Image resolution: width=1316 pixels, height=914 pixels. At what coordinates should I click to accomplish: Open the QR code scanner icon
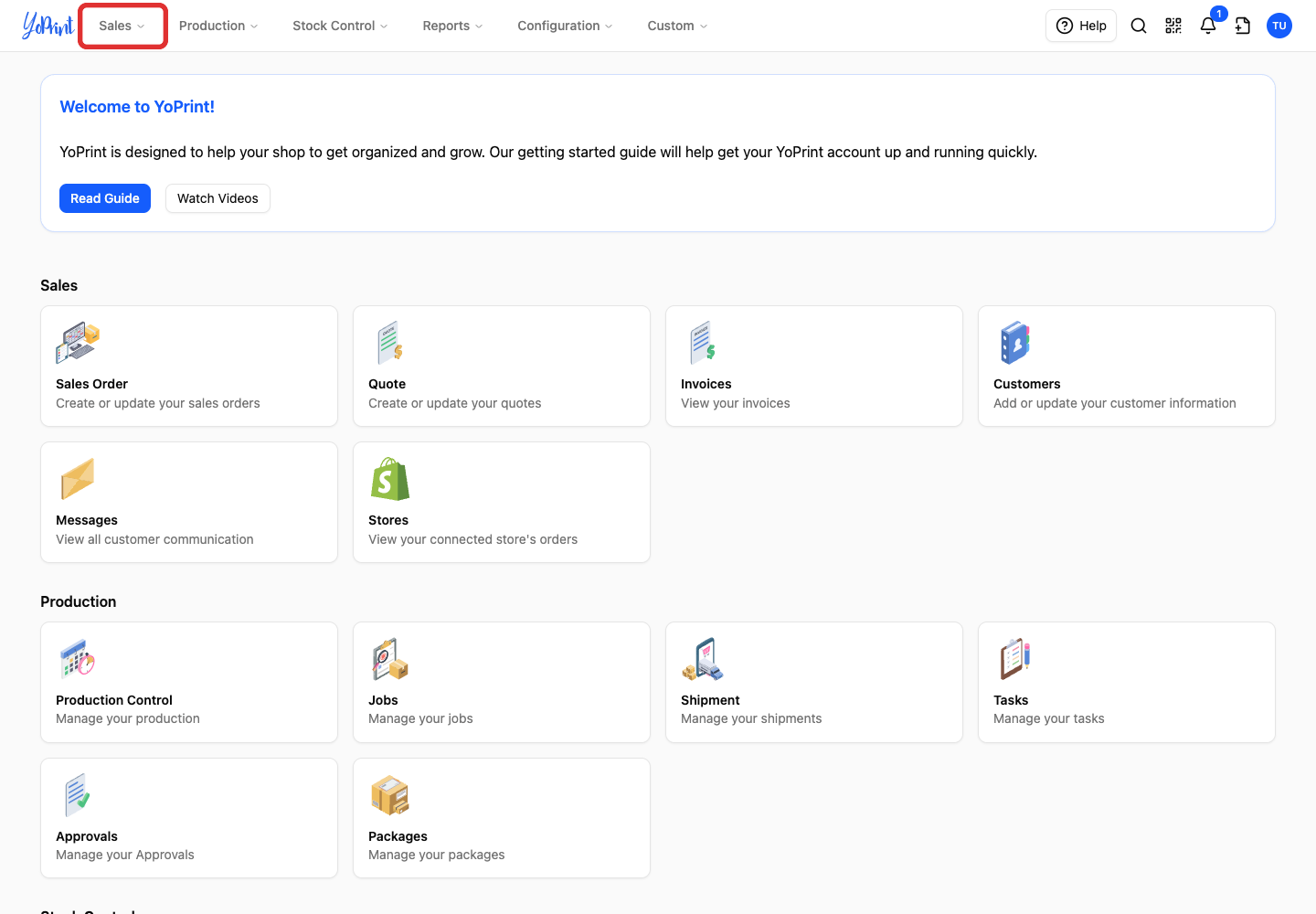1173,26
